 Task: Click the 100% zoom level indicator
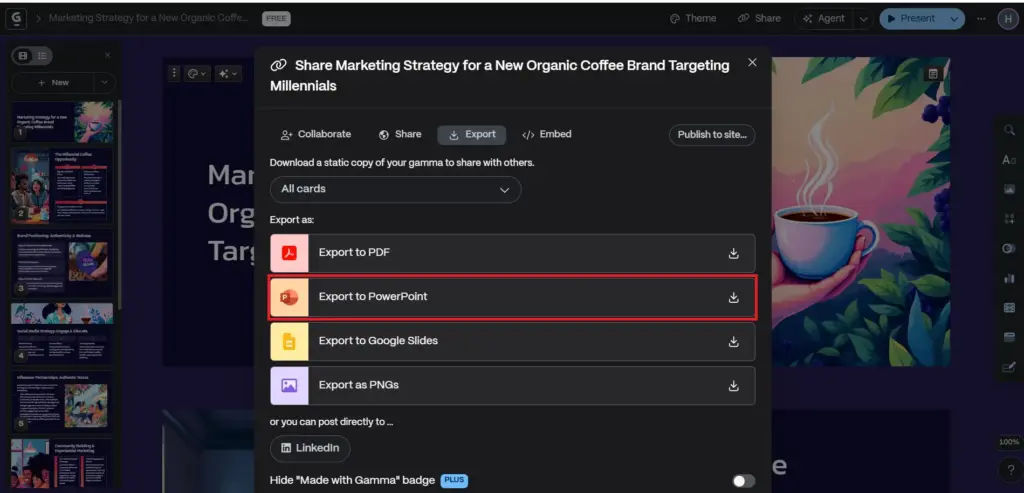click(x=1009, y=442)
